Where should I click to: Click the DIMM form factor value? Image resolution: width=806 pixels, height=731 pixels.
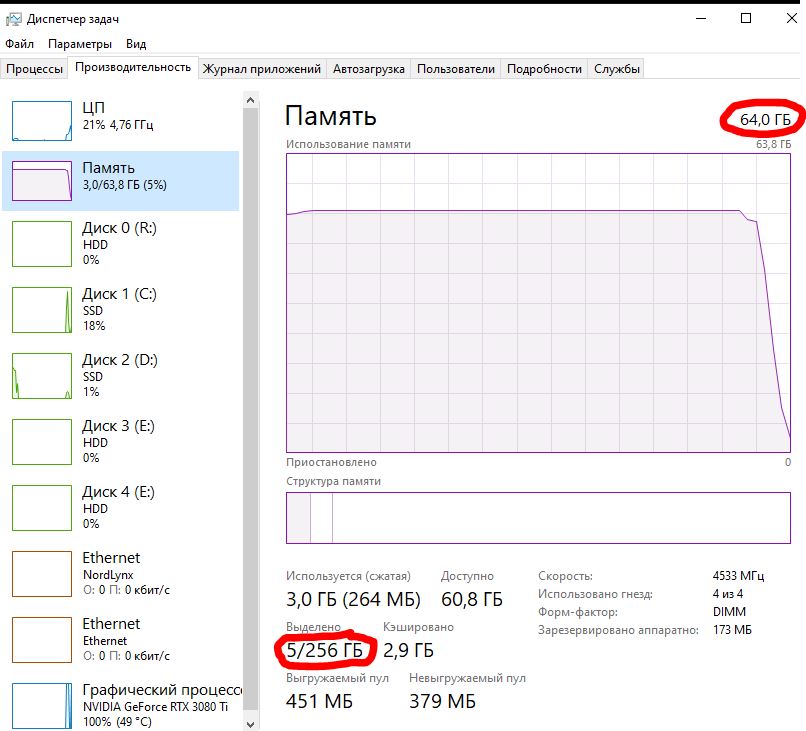pyautogui.click(x=729, y=612)
